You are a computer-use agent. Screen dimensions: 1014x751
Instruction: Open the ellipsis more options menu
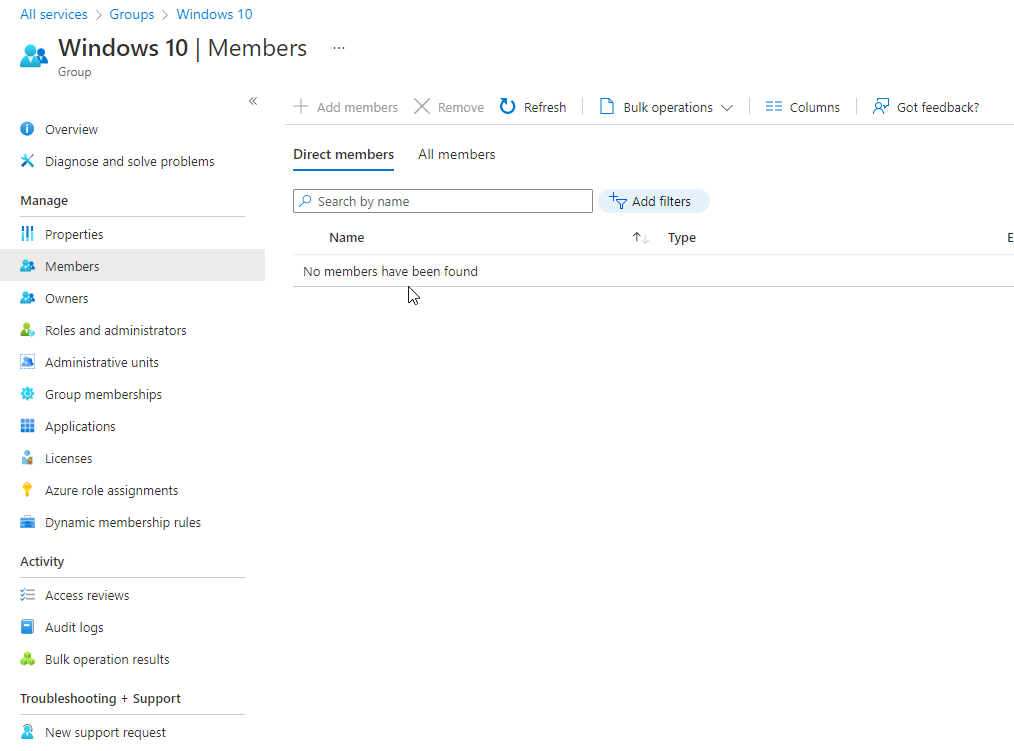tap(339, 48)
